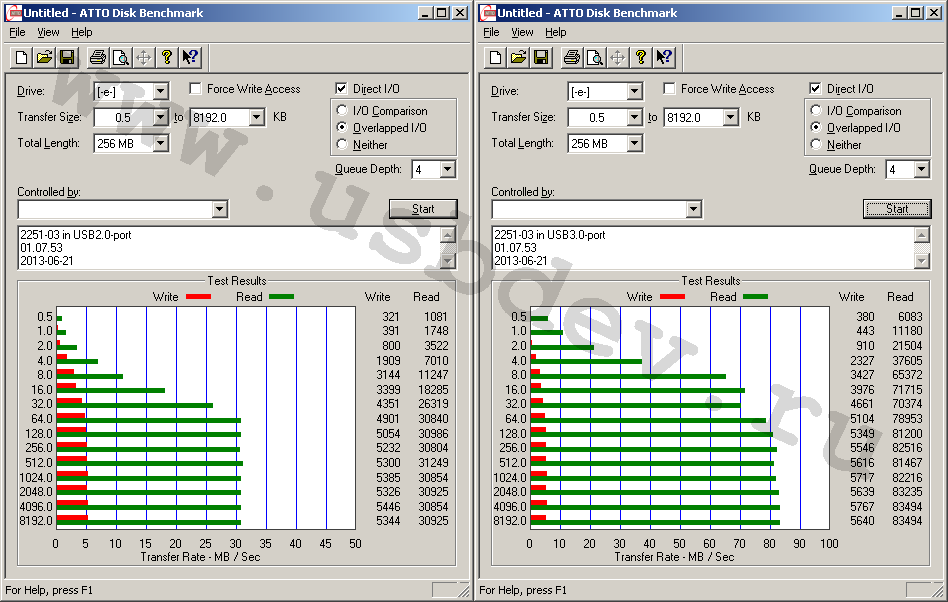
Task: Open Queue Depth dropdown in right window
Action: (x=921, y=170)
